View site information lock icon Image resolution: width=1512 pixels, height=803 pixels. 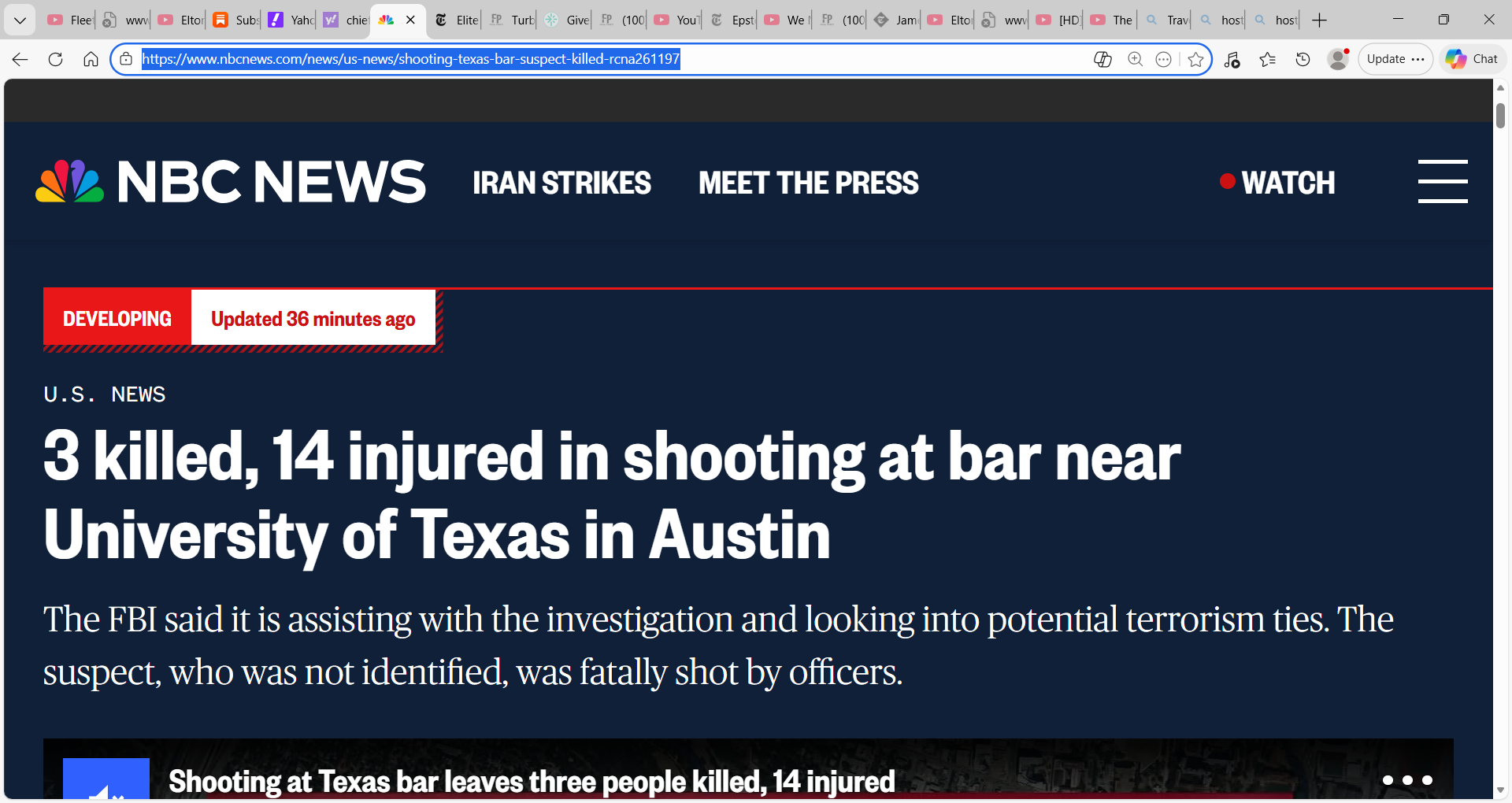click(x=126, y=59)
